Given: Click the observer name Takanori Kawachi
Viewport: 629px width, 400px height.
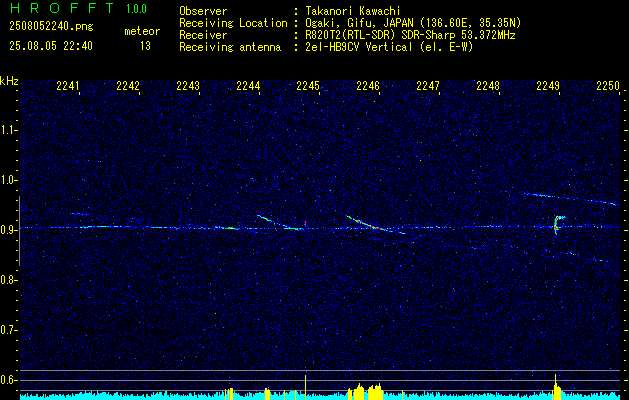Looking at the screenshot, I should click(353, 11).
